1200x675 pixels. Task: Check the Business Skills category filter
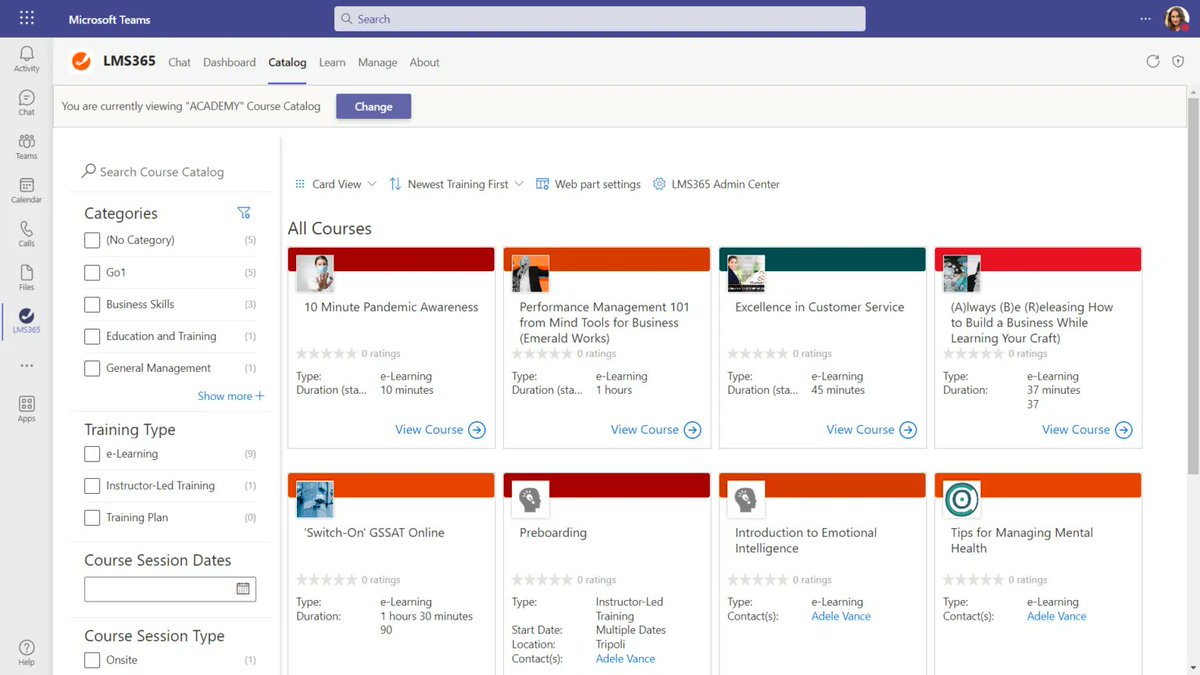tap(91, 304)
